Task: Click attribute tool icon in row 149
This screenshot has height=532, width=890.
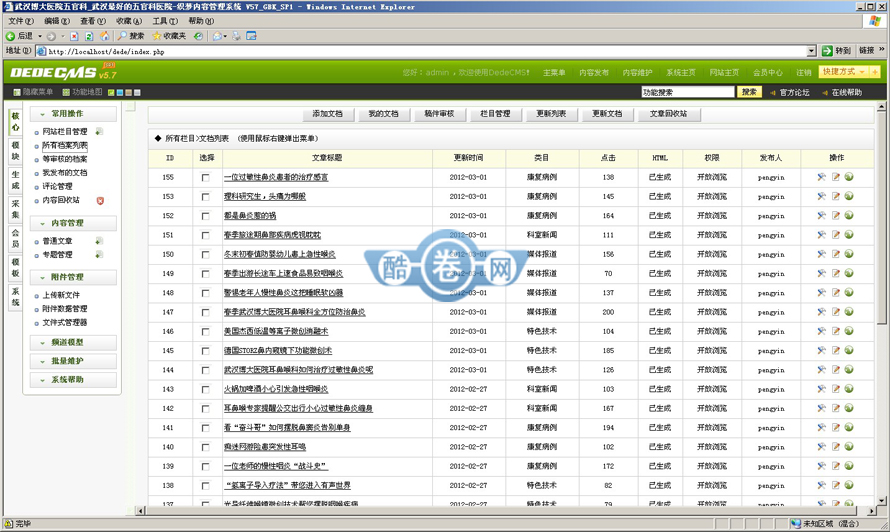Action: click(x=821, y=273)
